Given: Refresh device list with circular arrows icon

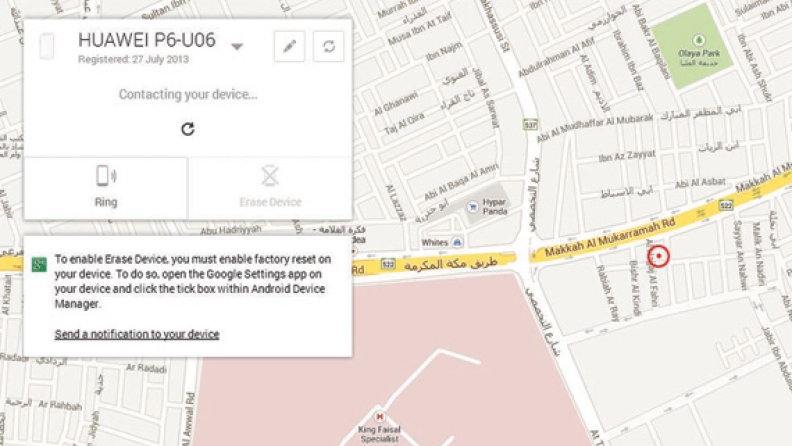Looking at the screenshot, I should pyautogui.click(x=329, y=46).
